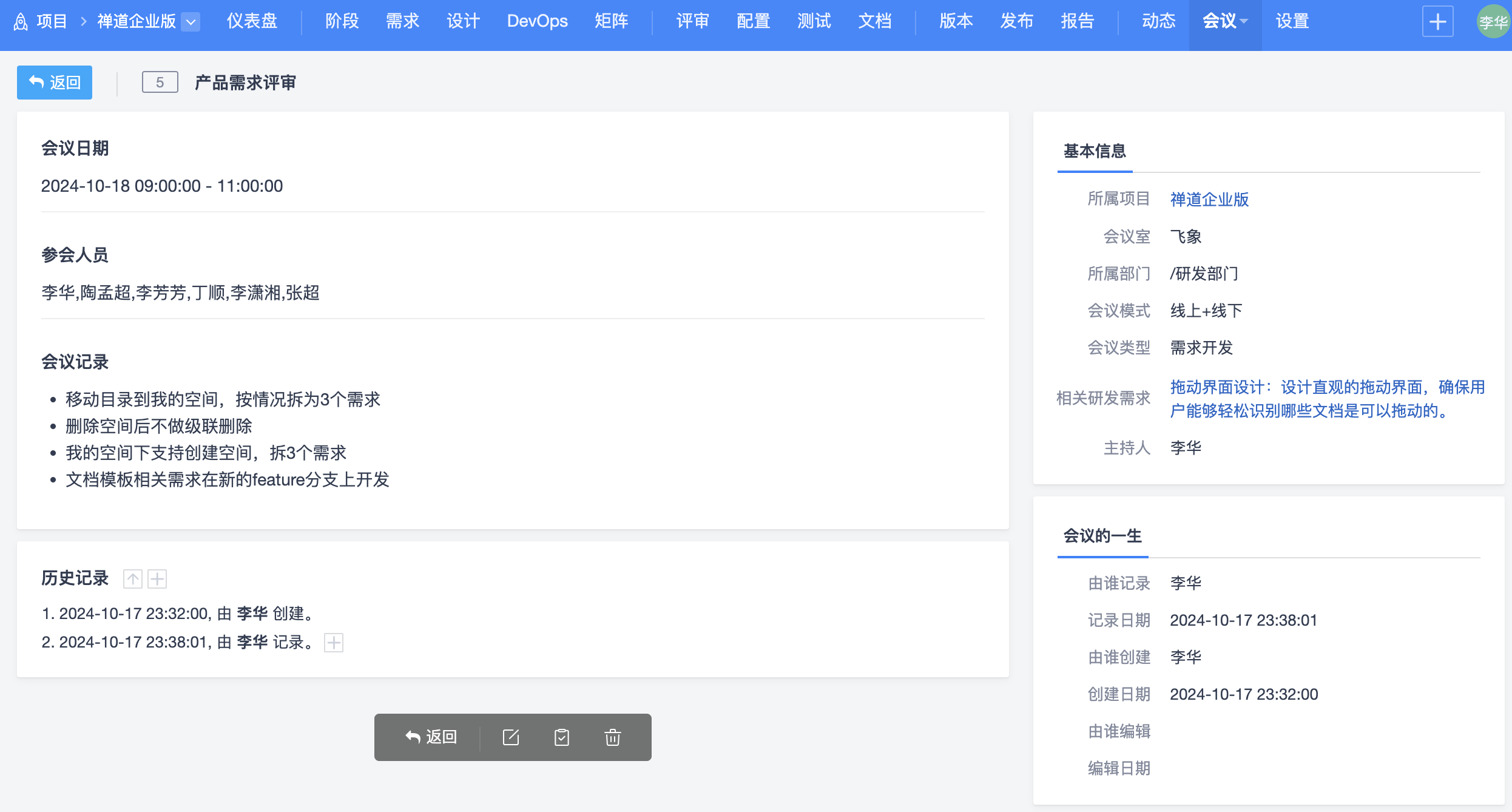This screenshot has width=1512, height=812.
Task: Expand details of history record 2
Action: 334,642
